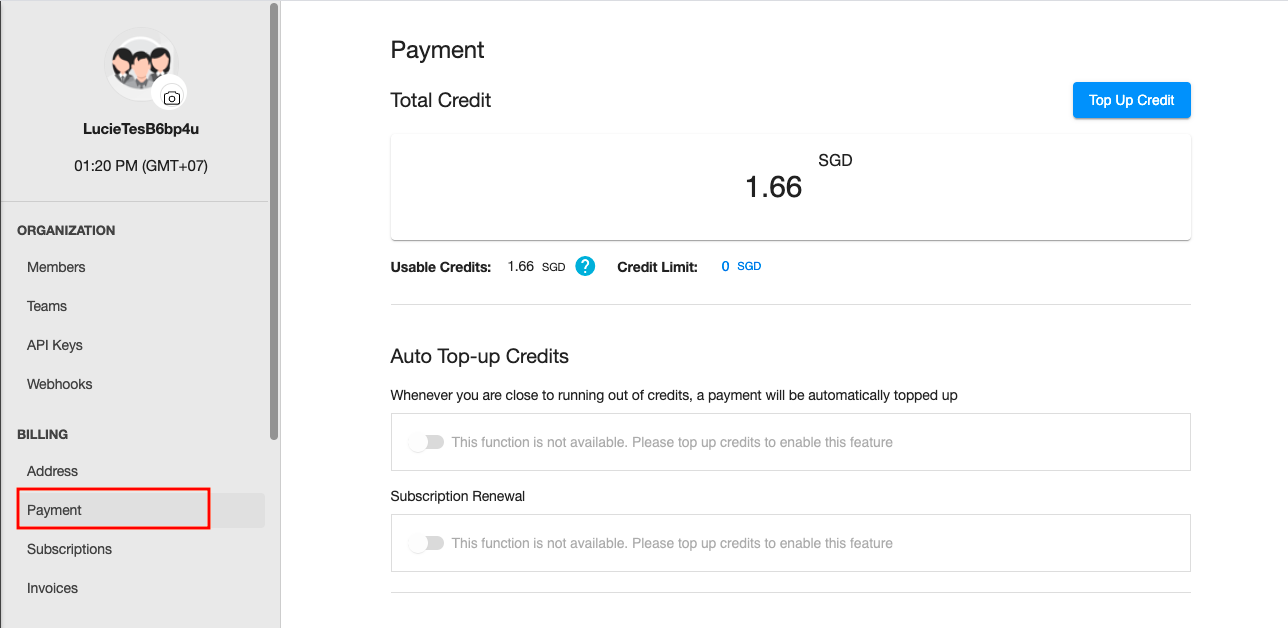Viewport: 1288px width, 628px height.
Task: Open the Members section in the sidebar
Action: click(56, 267)
